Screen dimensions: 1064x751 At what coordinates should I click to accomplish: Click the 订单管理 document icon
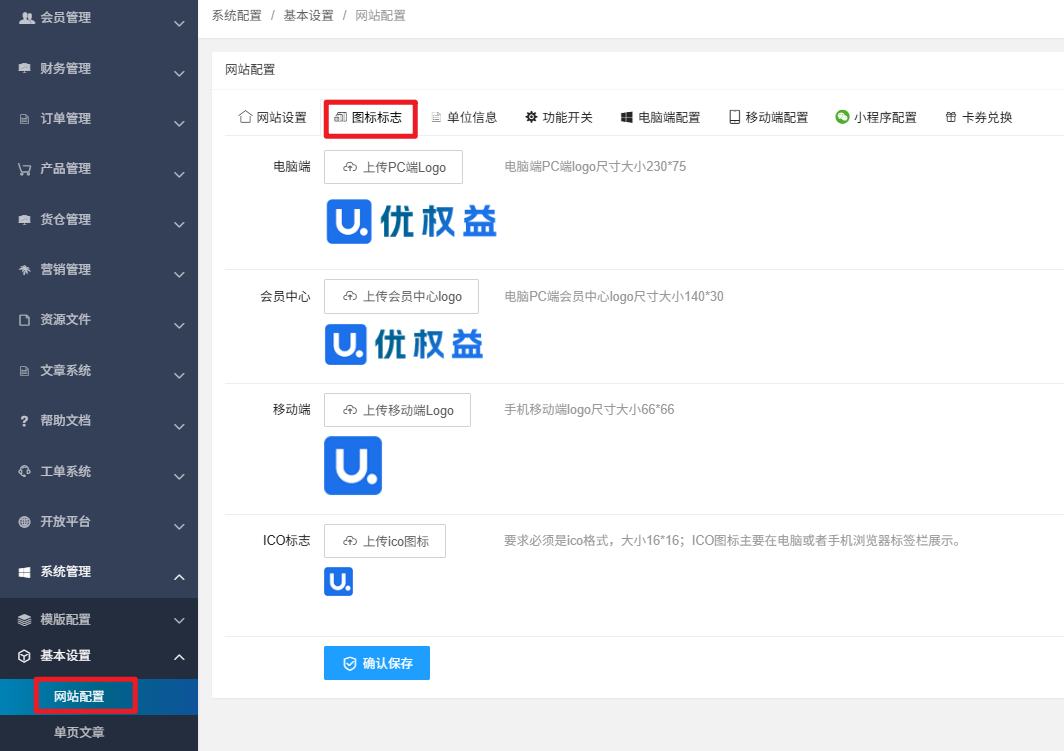click(x=24, y=119)
